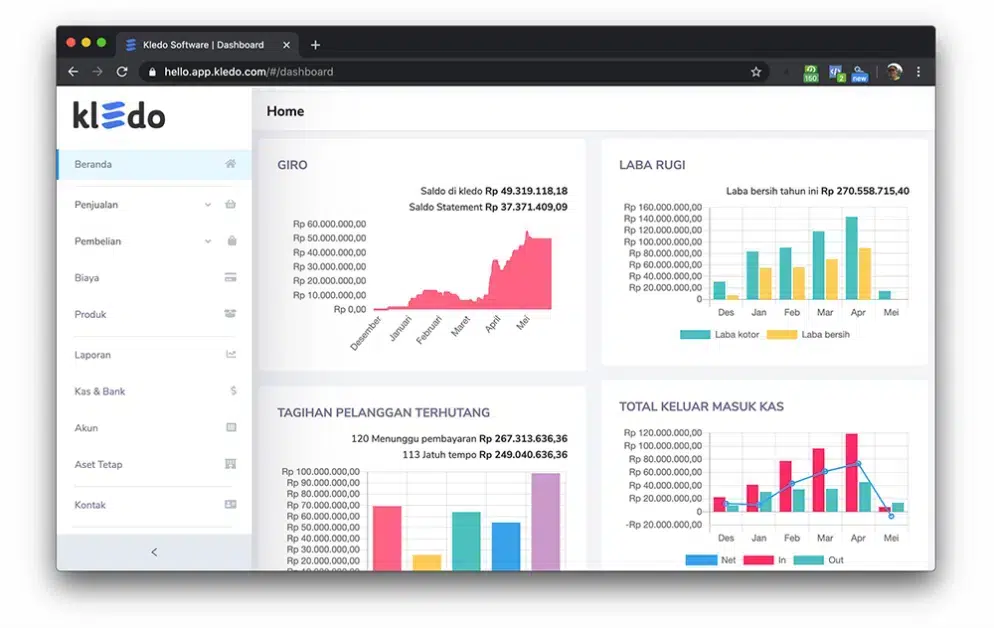Toggle Laba kotor legend in Laba Rugi chart
994x628 pixels.
[x=719, y=335]
